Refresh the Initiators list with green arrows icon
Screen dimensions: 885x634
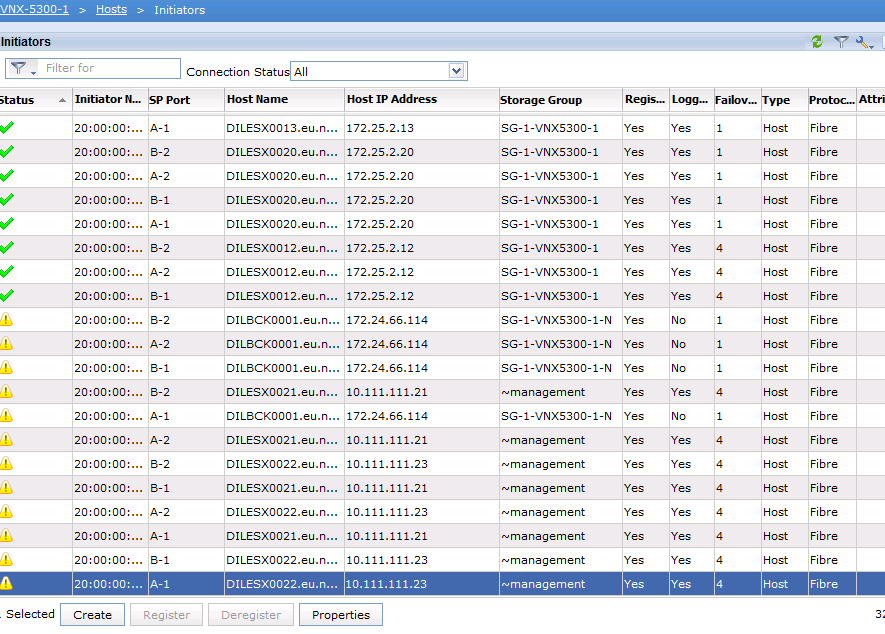pyautogui.click(x=817, y=42)
